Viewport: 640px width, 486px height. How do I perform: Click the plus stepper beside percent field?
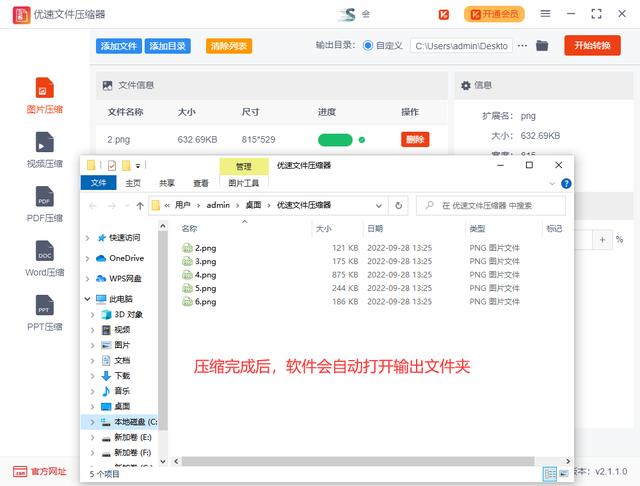point(602,240)
